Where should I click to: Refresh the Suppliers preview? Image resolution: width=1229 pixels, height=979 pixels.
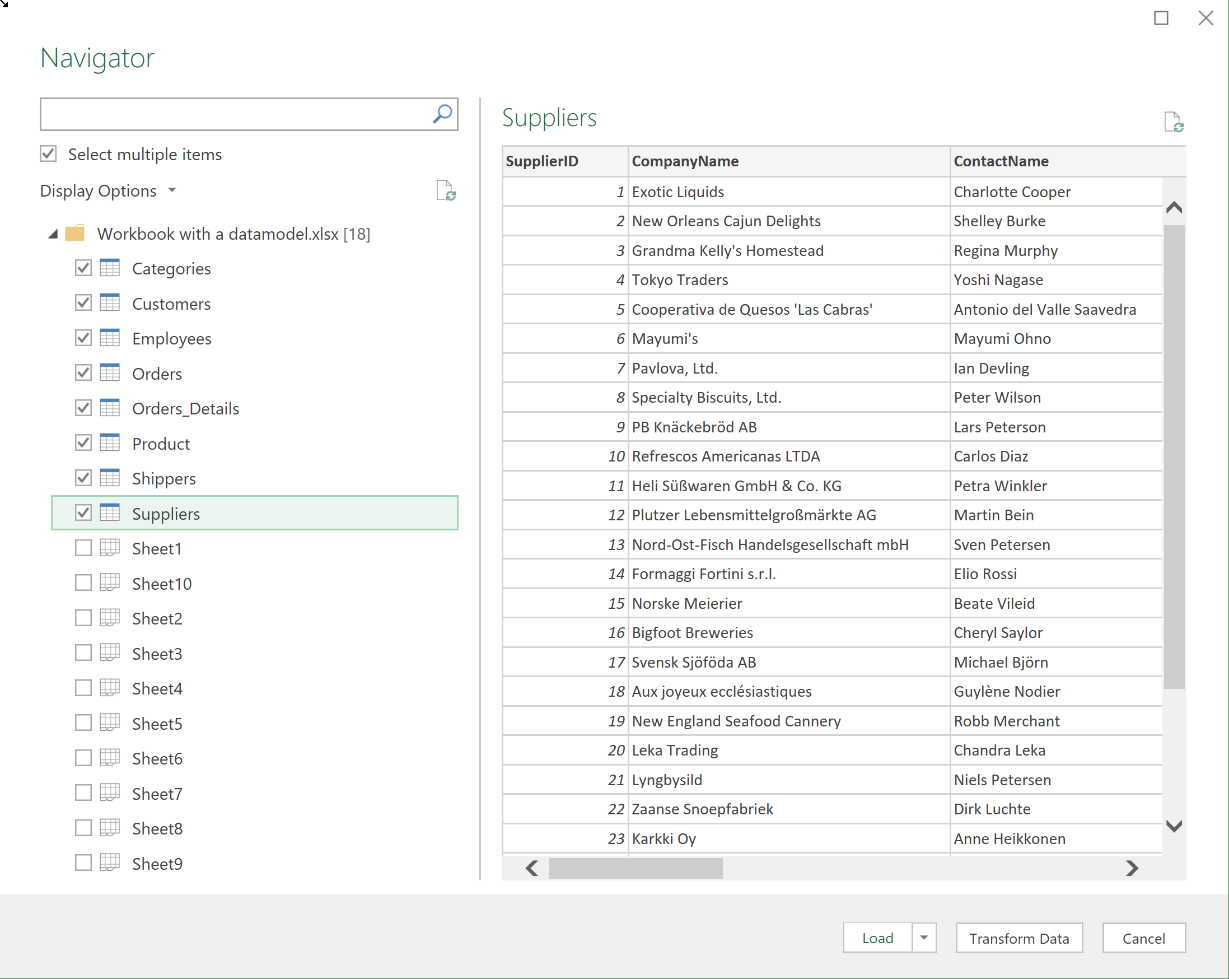tap(1174, 122)
